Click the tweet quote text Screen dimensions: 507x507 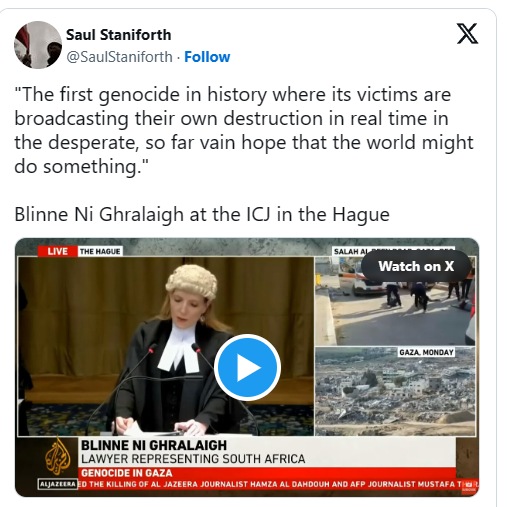click(244, 130)
